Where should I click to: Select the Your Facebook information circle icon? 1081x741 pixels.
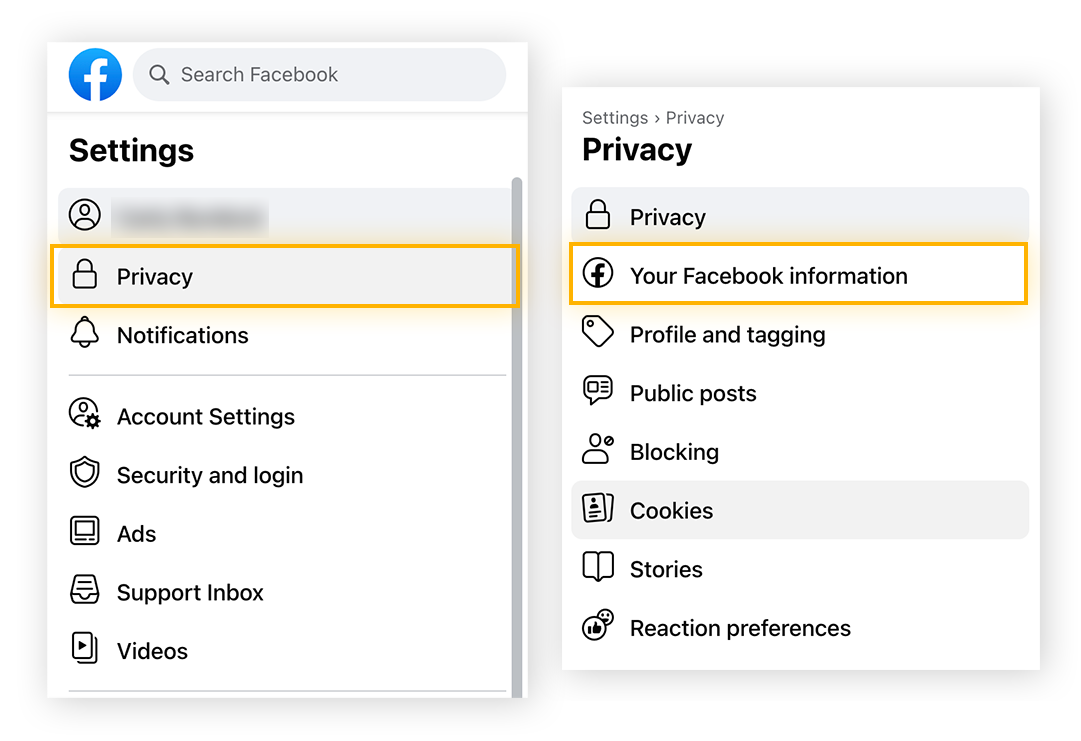click(x=598, y=274)
